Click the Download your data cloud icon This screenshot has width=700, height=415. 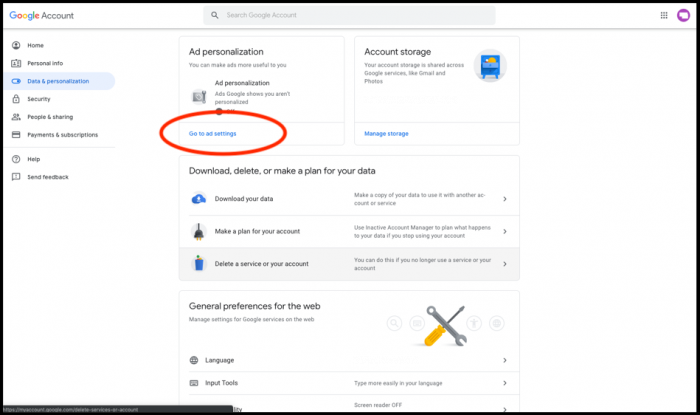pos(199,199)
